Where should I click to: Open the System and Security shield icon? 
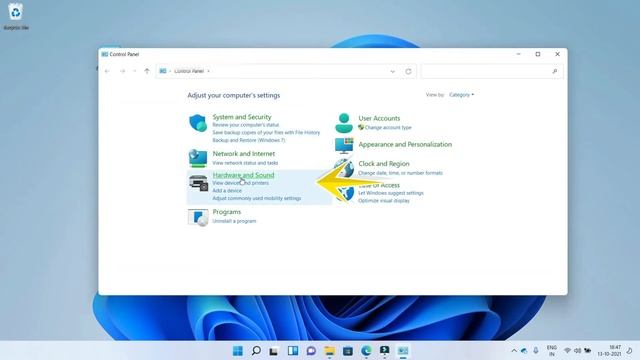tap(198, 123)
